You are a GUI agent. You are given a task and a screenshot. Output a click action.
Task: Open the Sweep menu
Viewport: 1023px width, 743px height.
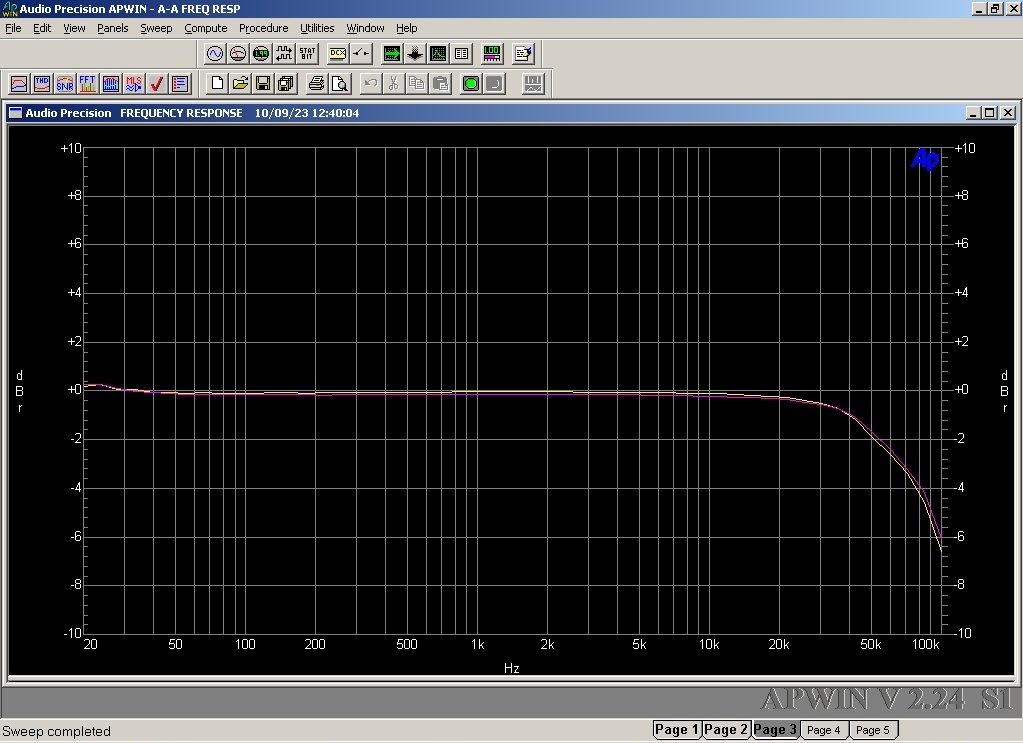point(156,28)
